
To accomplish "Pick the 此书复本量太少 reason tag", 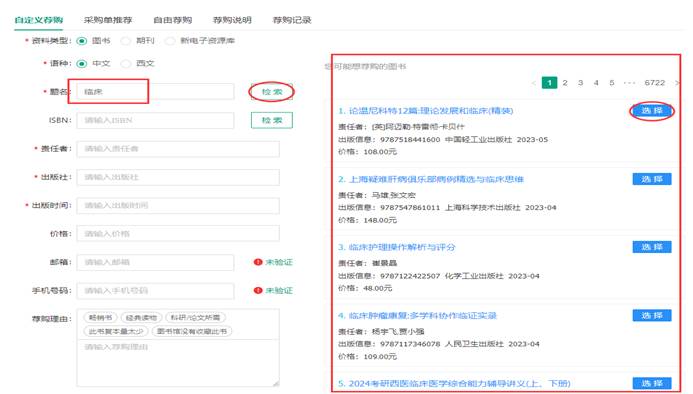I will [x=116, y=331].
